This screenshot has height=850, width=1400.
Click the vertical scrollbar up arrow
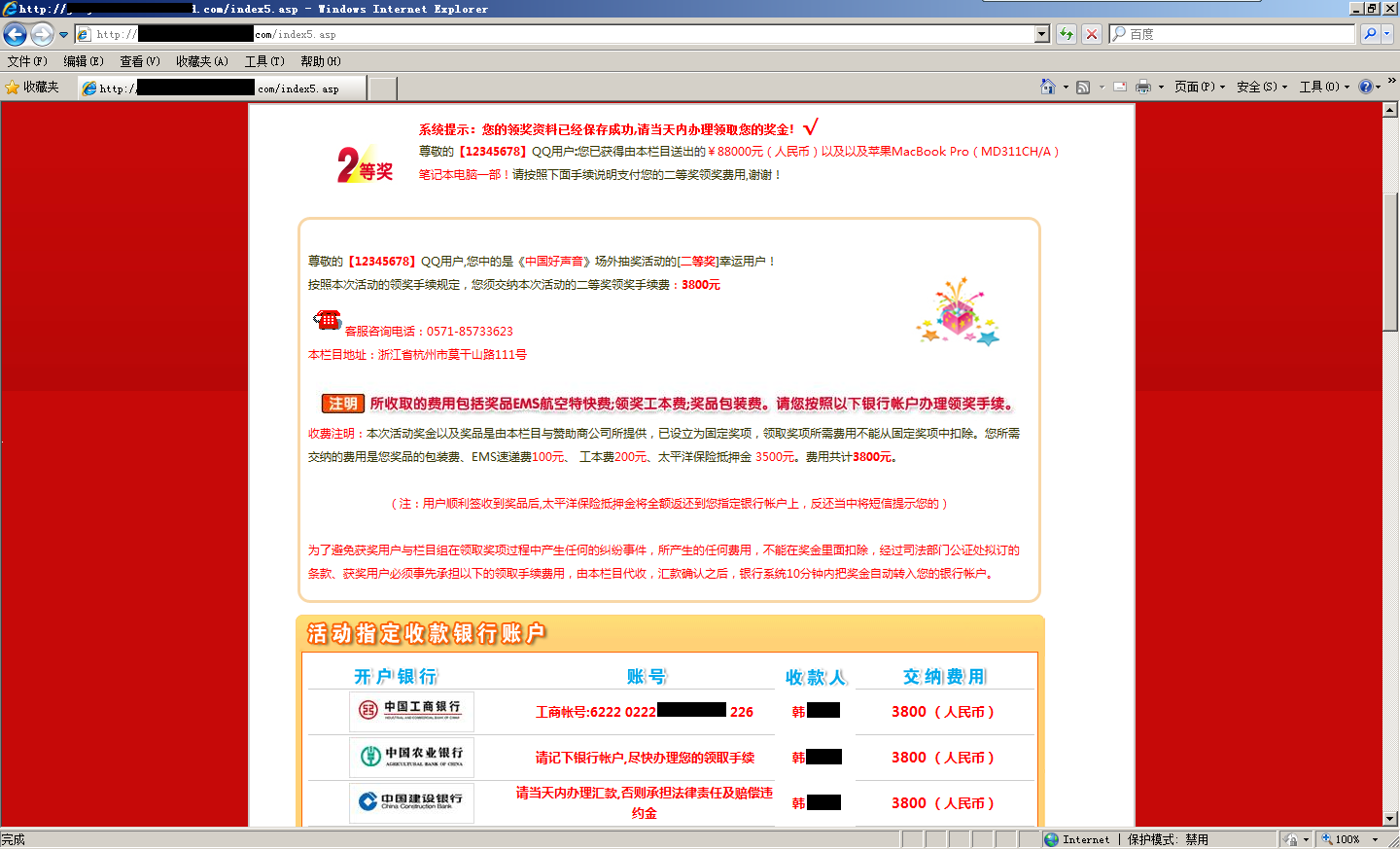[x=1390, y=111]
